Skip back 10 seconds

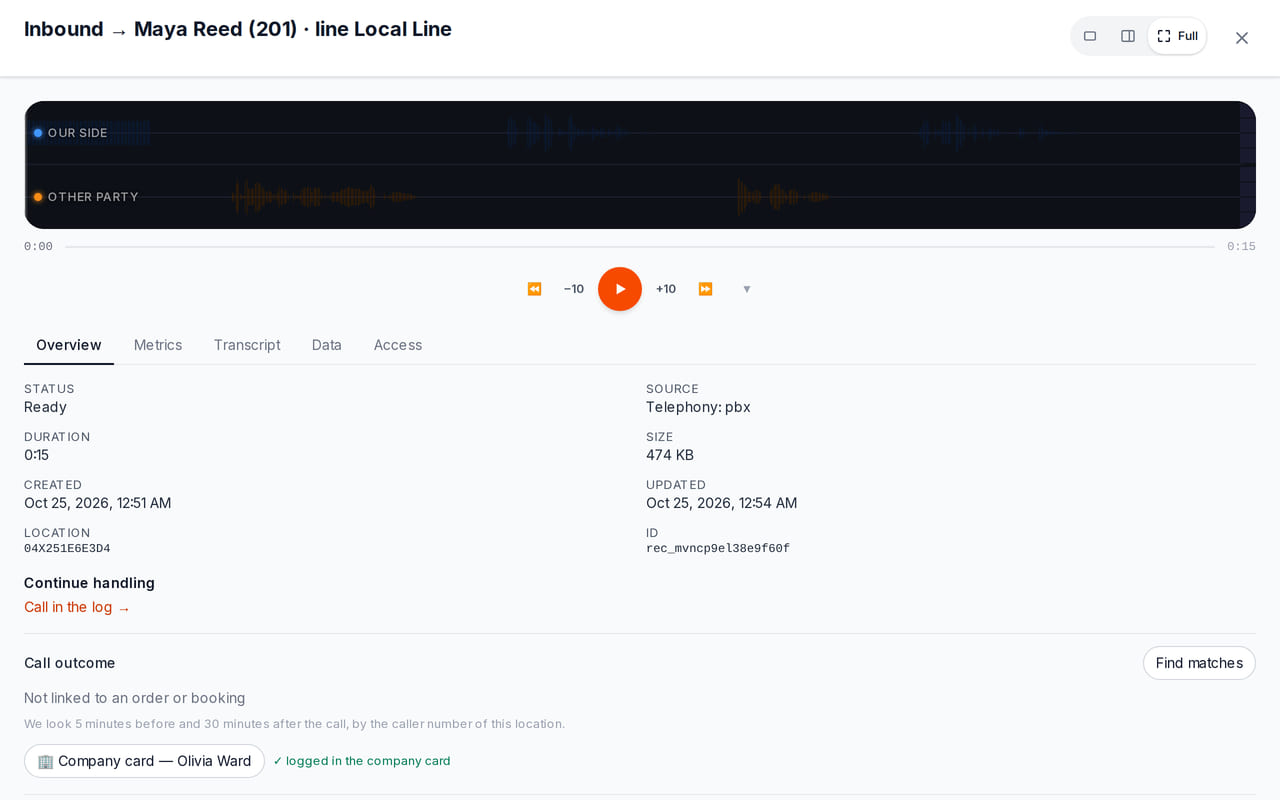(574, 289)
